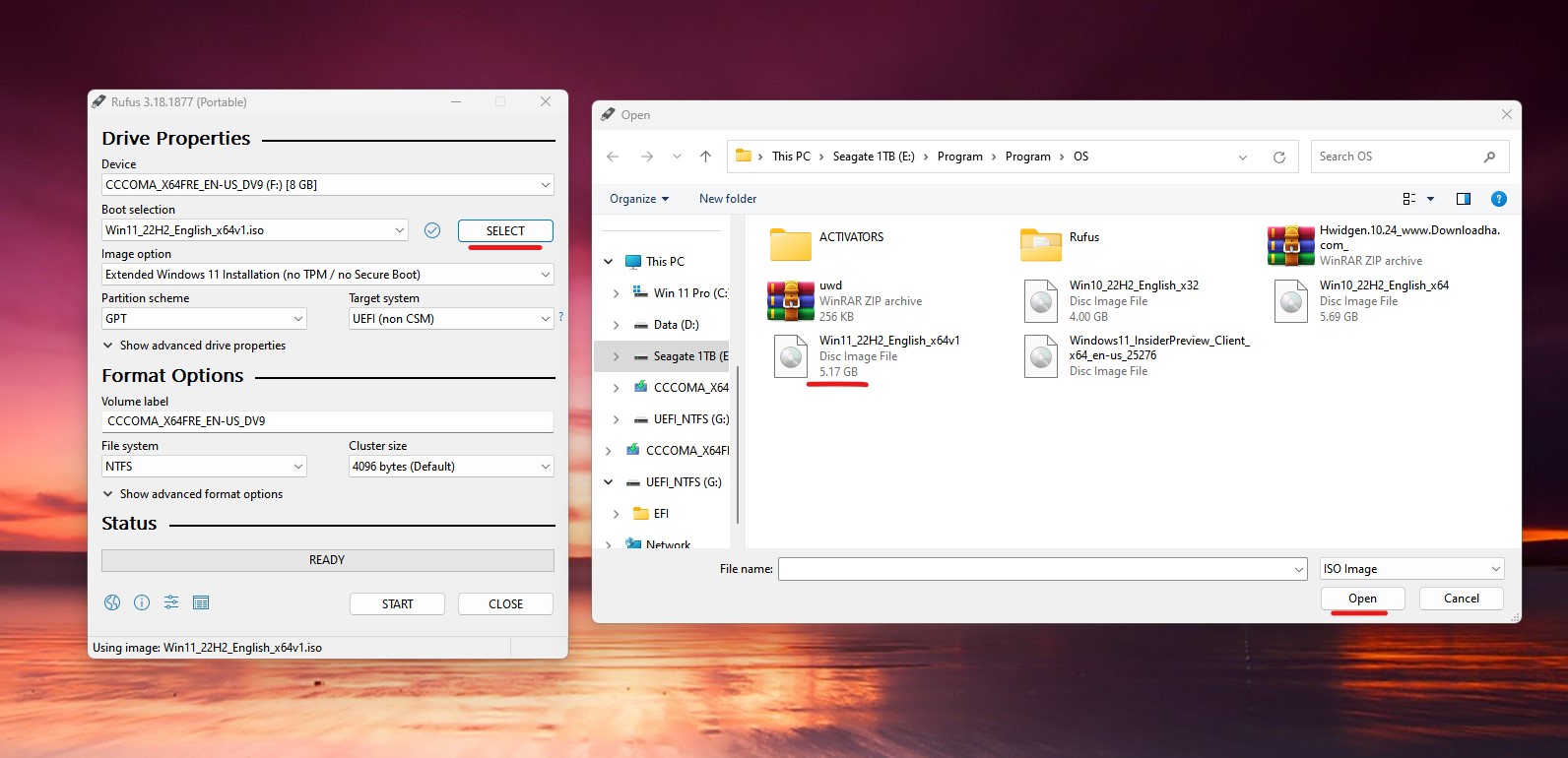Refresh the OS folder listing

(1279, 157)
